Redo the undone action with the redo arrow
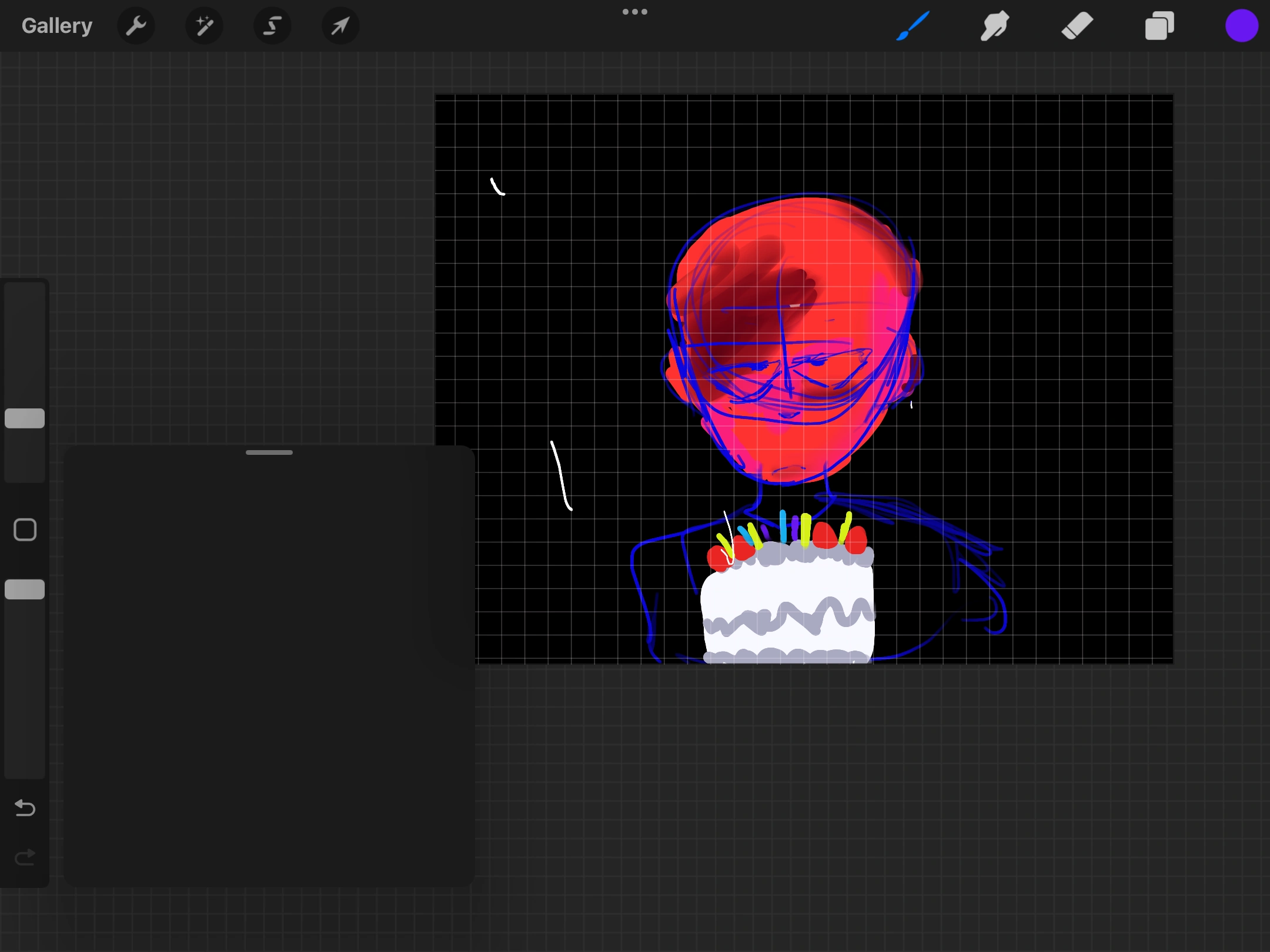This screenshot has width=1270, height=952. tap(24, 857)
